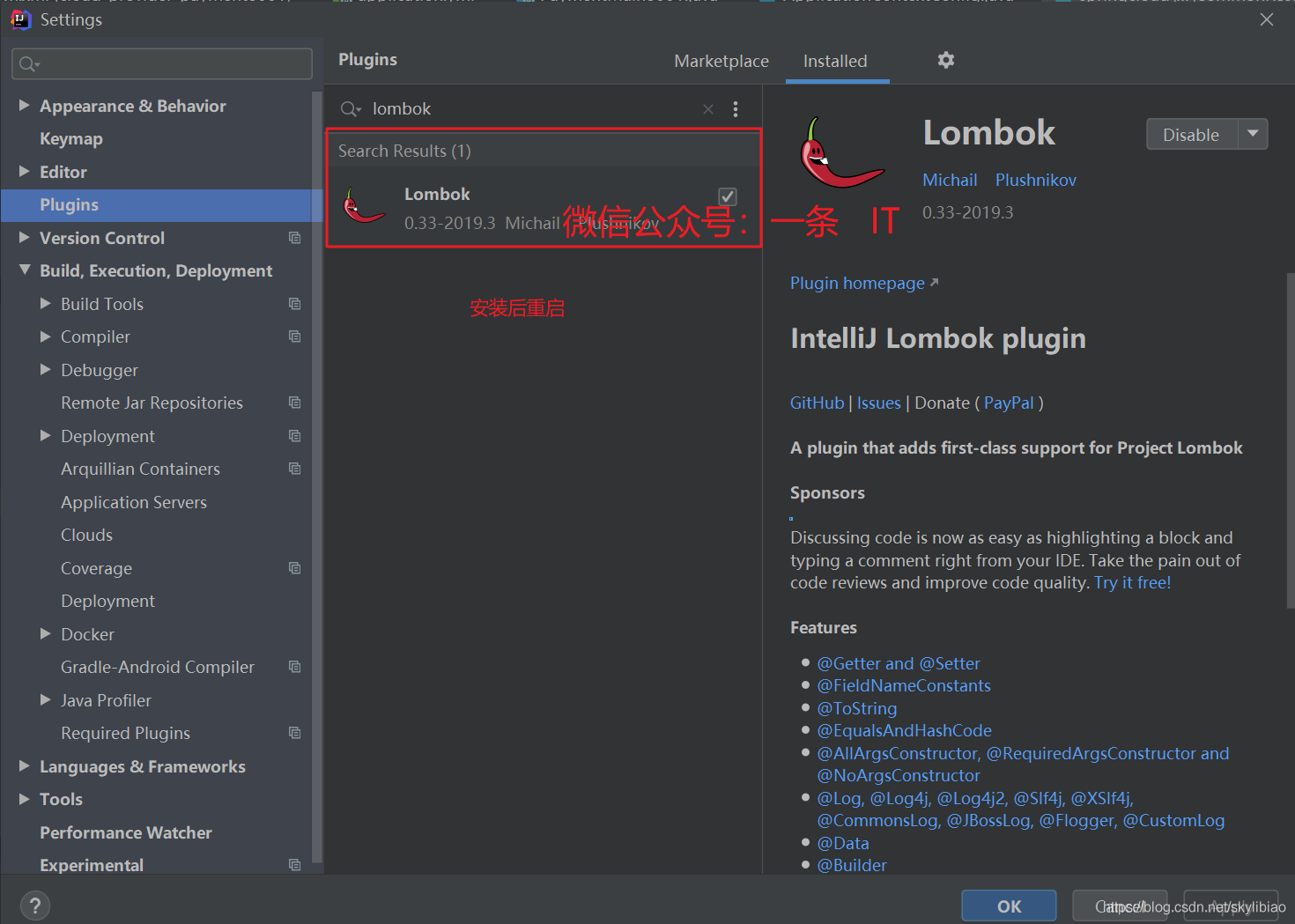
Task: Open the @Data feature link
Action: [843, 843]
